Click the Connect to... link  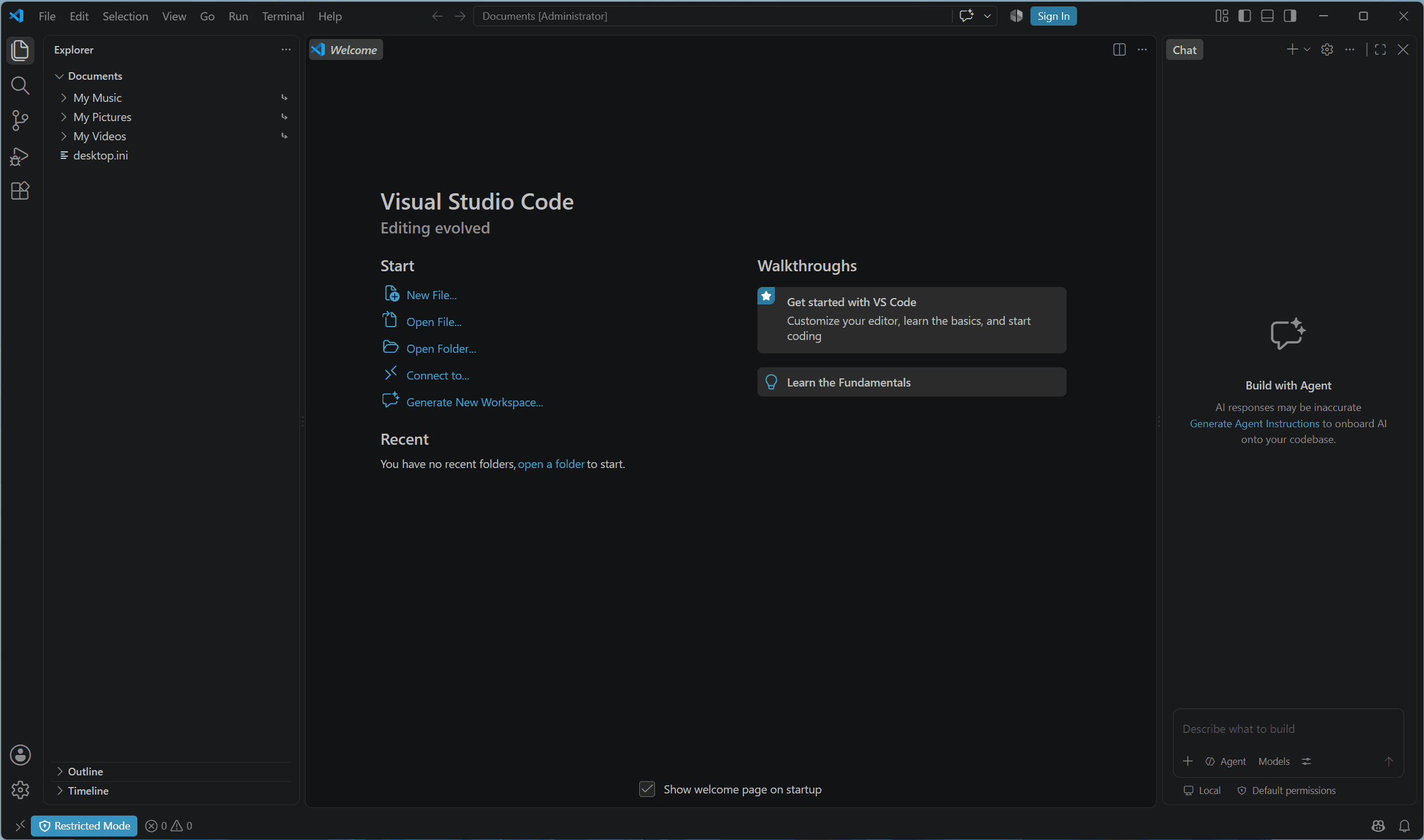tap(438, 375)
